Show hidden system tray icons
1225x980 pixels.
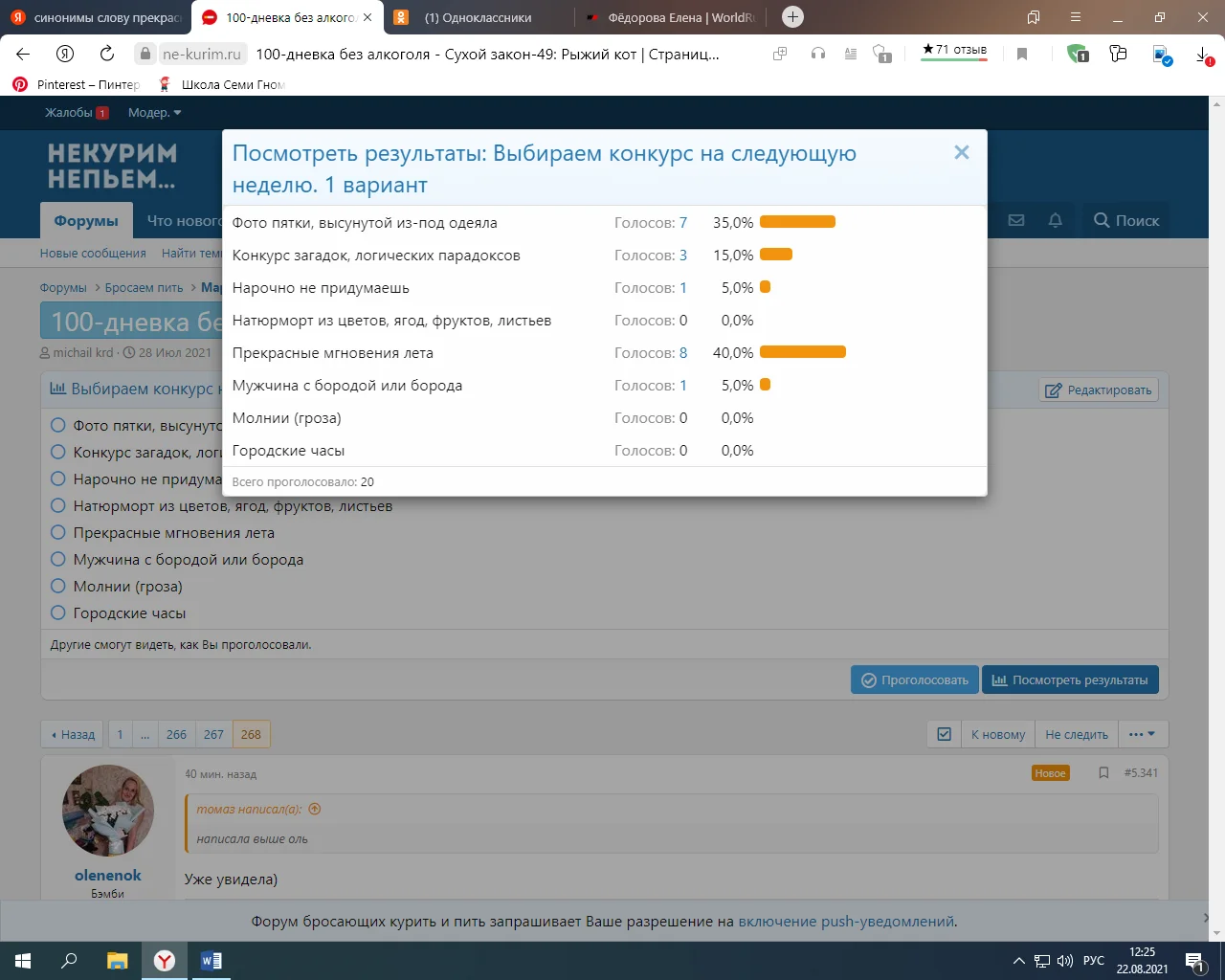[1018, 961]
